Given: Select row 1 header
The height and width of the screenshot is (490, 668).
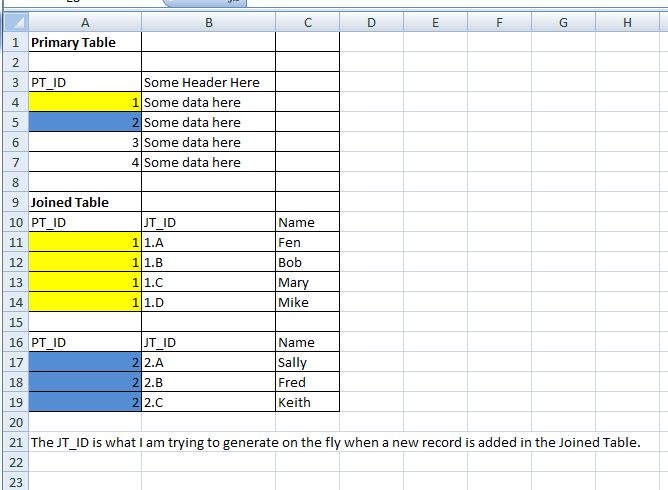Looking at the screenshot, I should click(x=14, y=42).
